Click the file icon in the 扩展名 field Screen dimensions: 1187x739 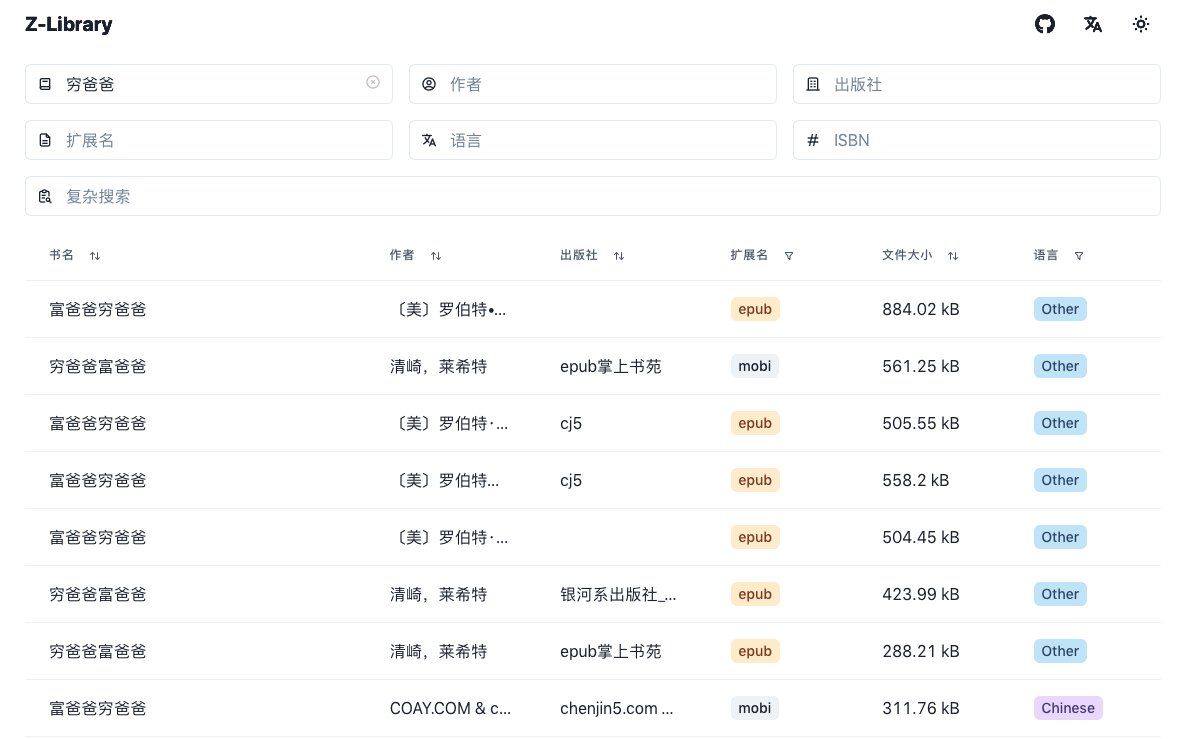tap(45, 140)
